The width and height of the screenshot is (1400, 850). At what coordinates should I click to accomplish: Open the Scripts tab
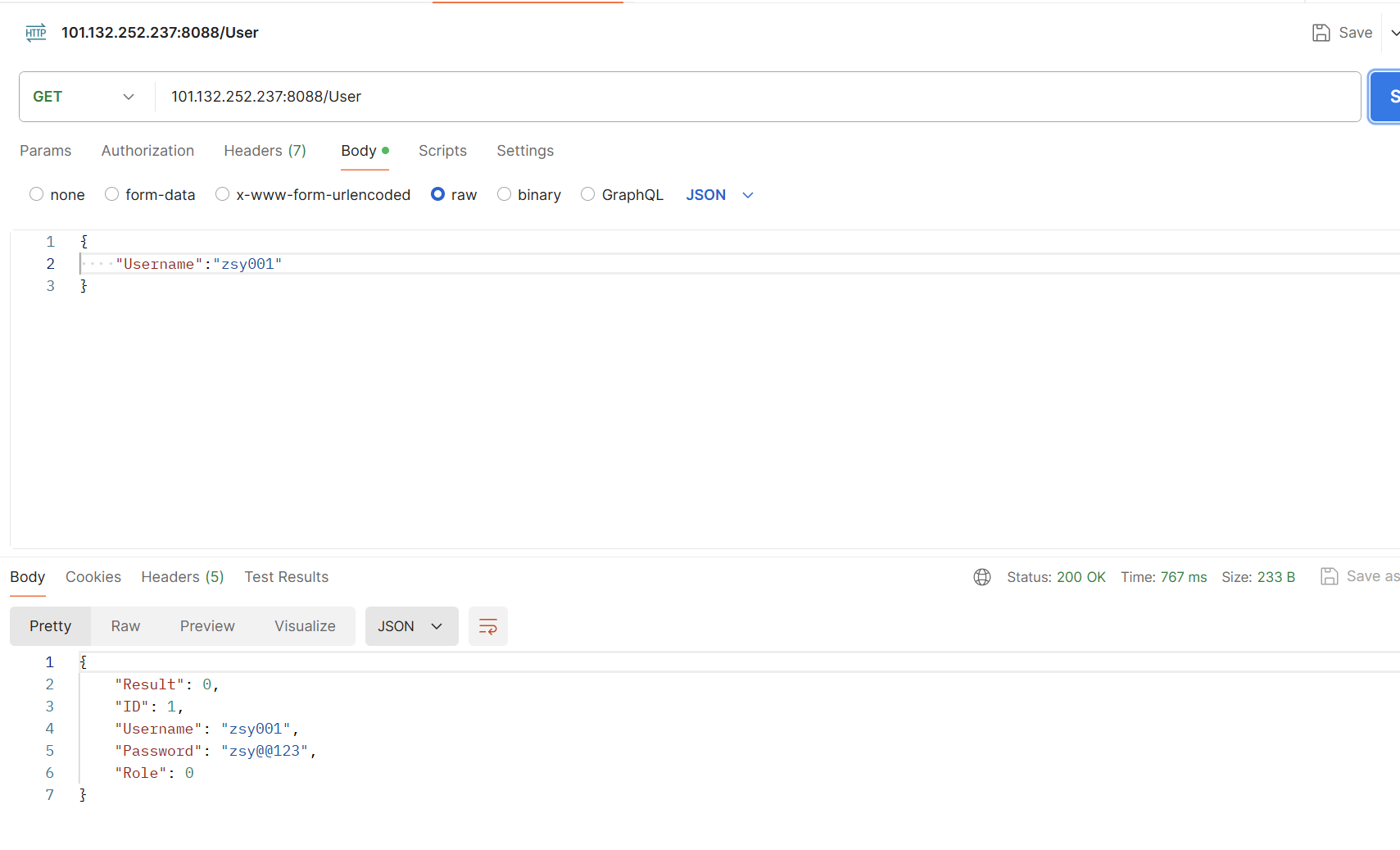pos(442,151)
